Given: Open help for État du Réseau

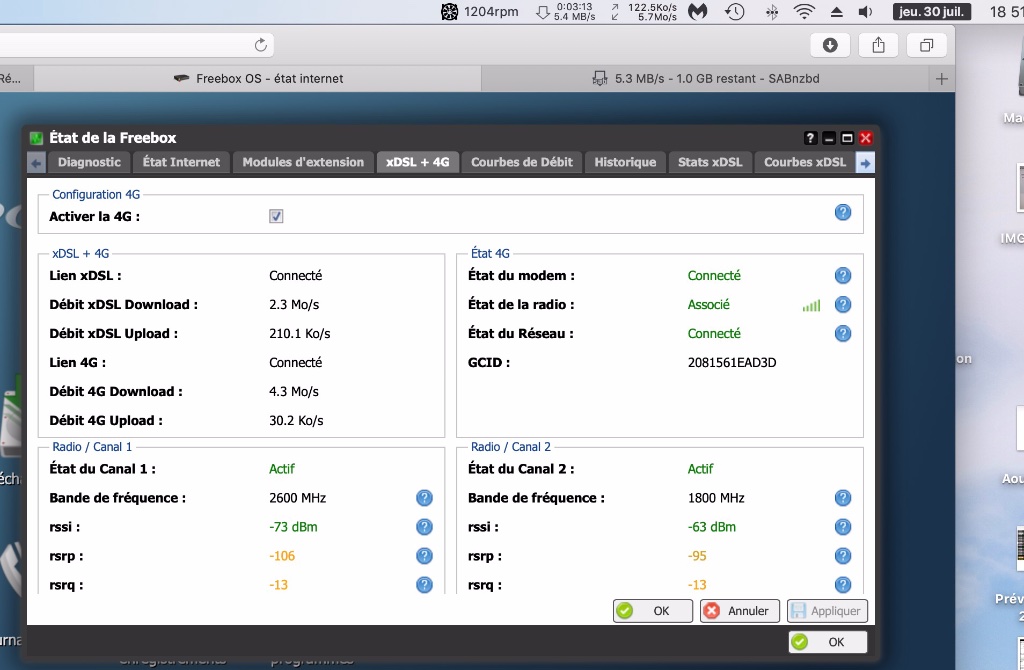Looking at the screenshot, I should 843,334.
